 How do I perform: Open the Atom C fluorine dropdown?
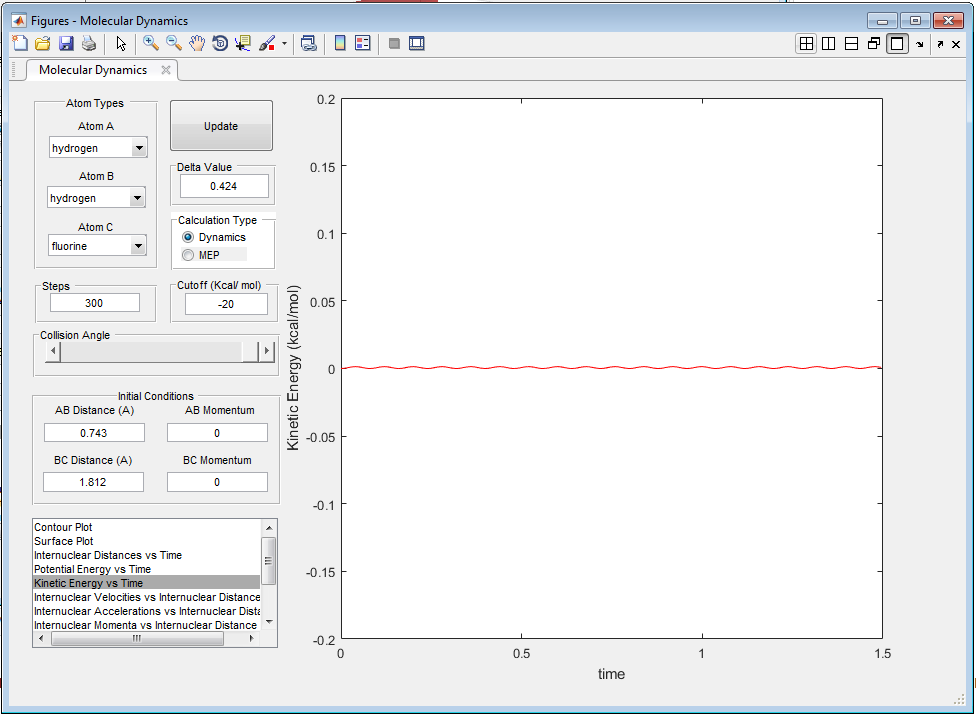click(x=138, y=245)
